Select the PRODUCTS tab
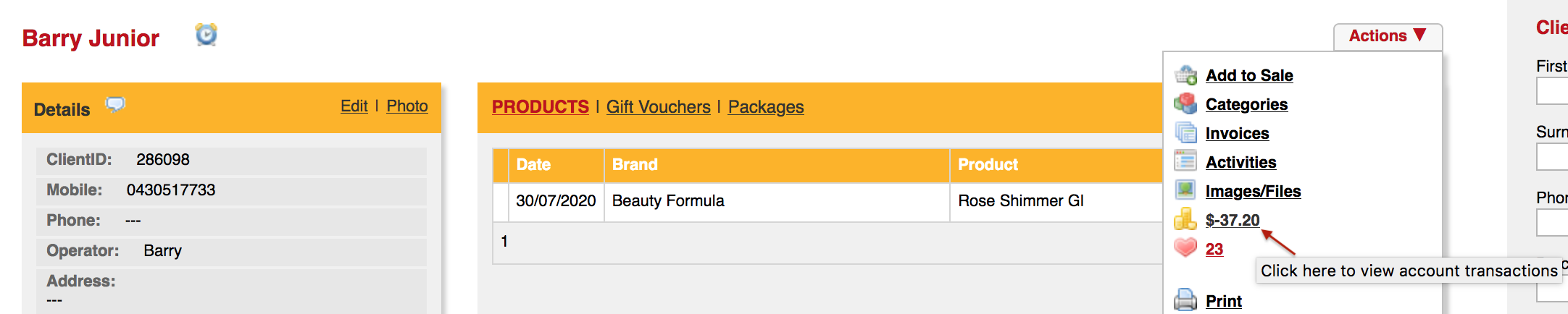 [540, 107]
